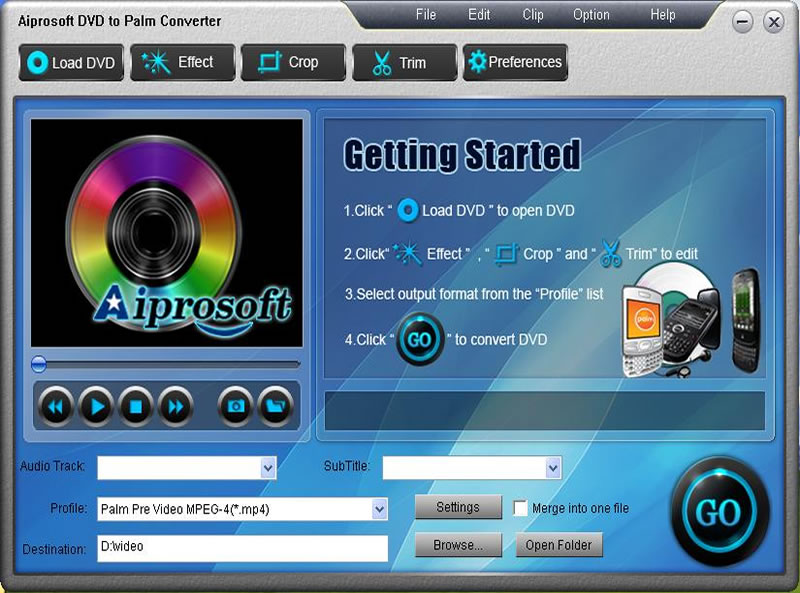Start conversion with the big GO button
Screen dimensions: 800x593
[x=716, y=512]
